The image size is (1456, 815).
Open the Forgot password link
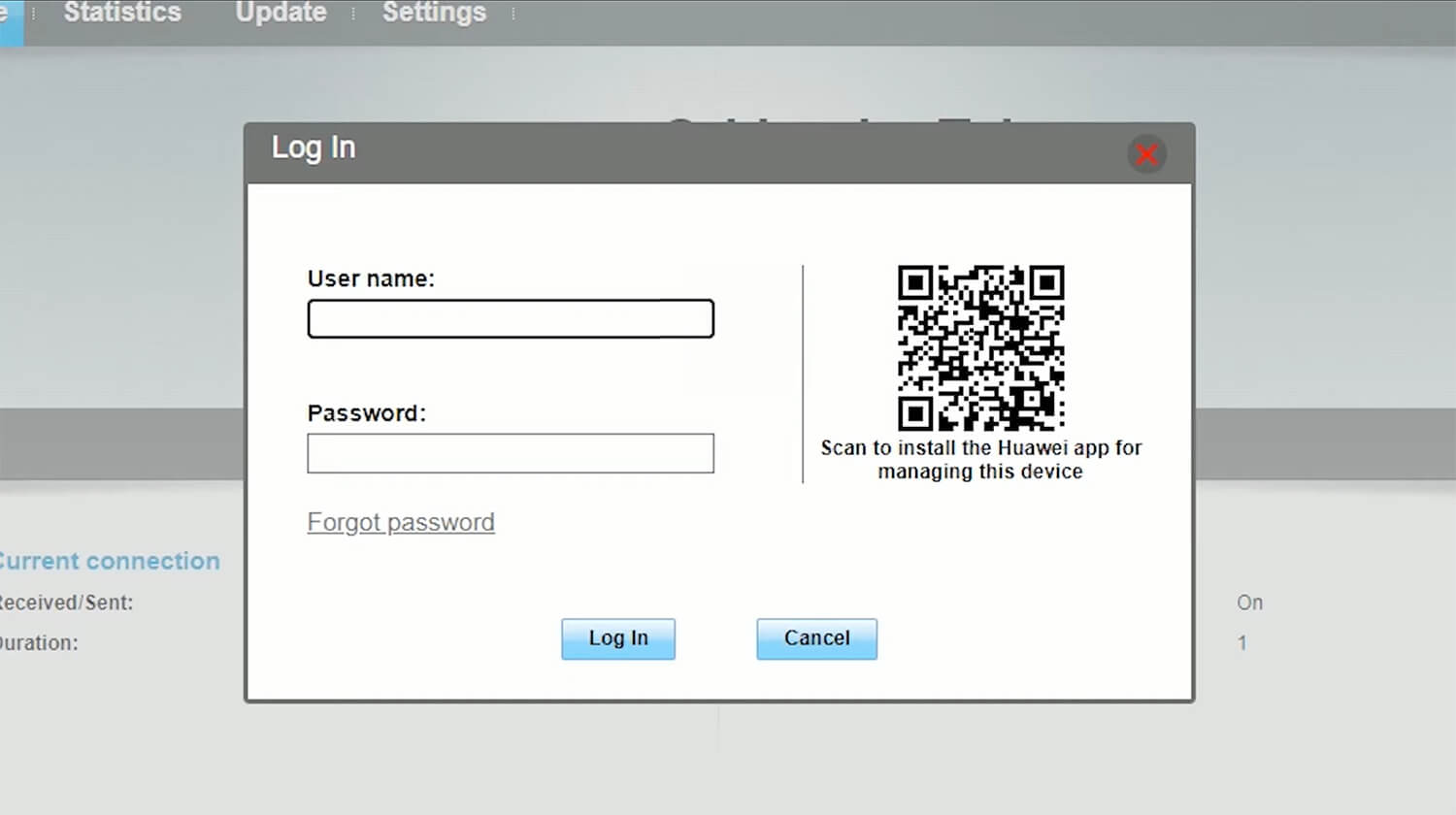401,522
